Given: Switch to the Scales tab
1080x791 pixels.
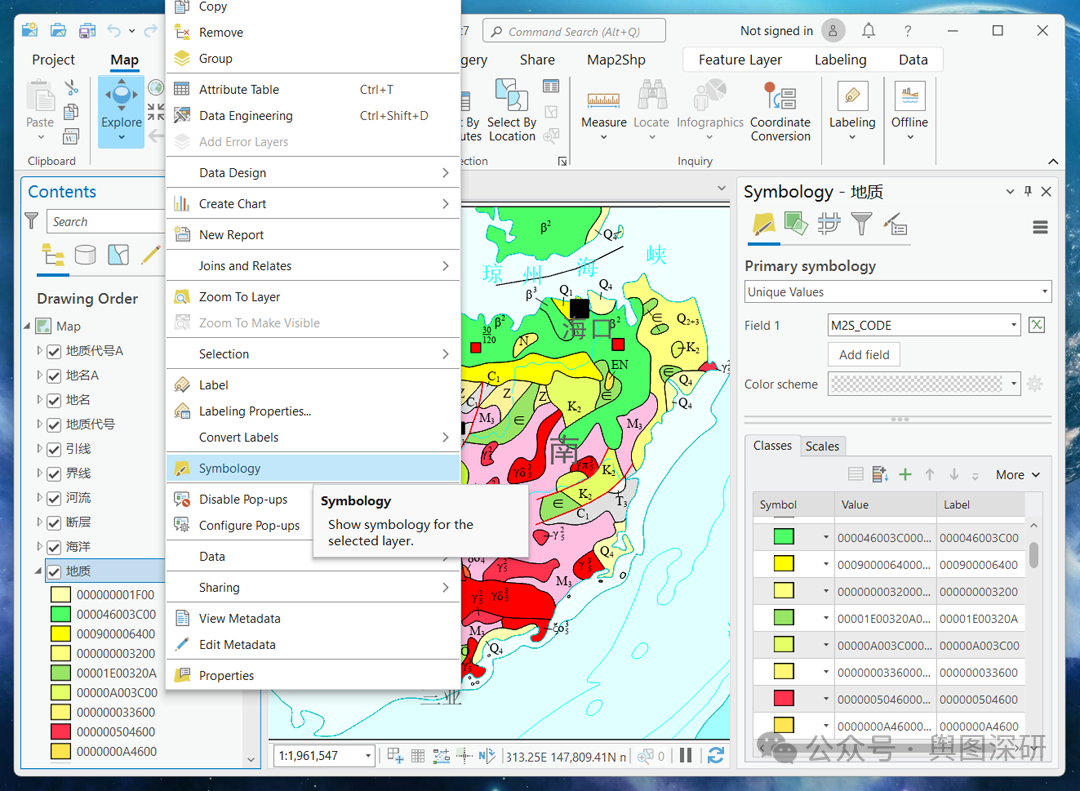Looking at the screenshot, I should [x=822, y=446].
